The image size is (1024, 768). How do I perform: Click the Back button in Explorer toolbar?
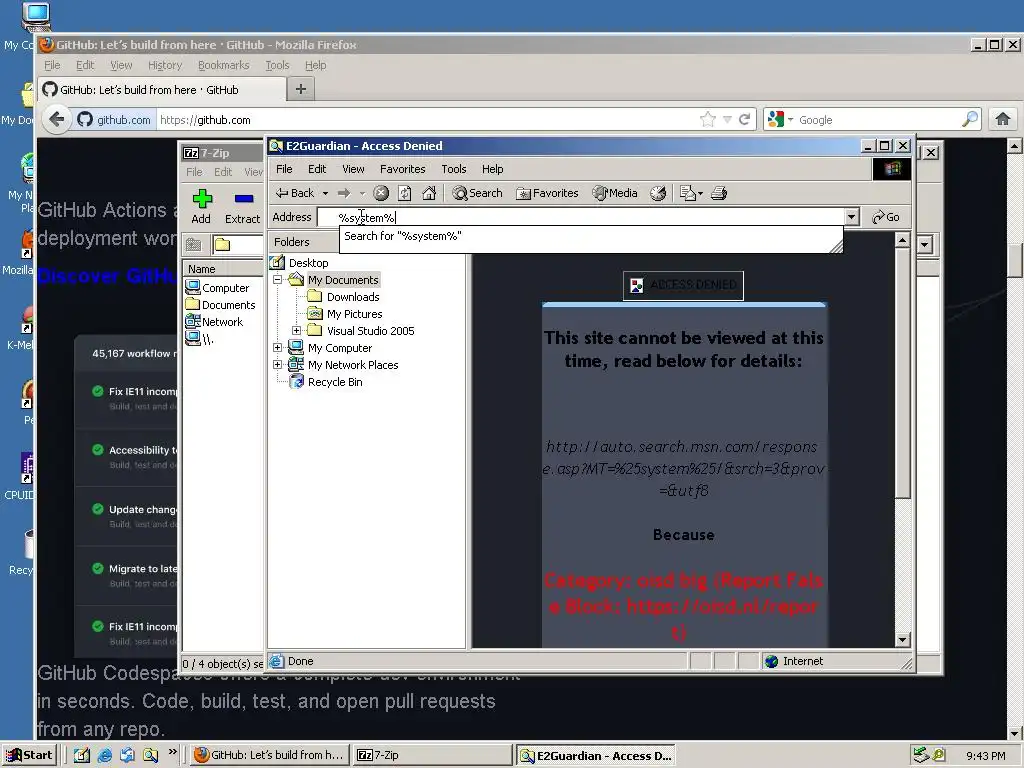click(x=295, y=193)
